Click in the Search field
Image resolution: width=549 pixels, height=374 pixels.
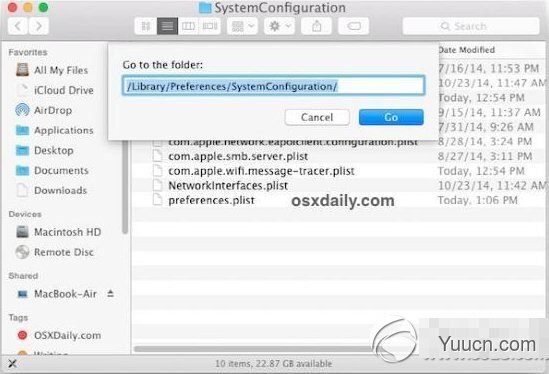point(471,26)
